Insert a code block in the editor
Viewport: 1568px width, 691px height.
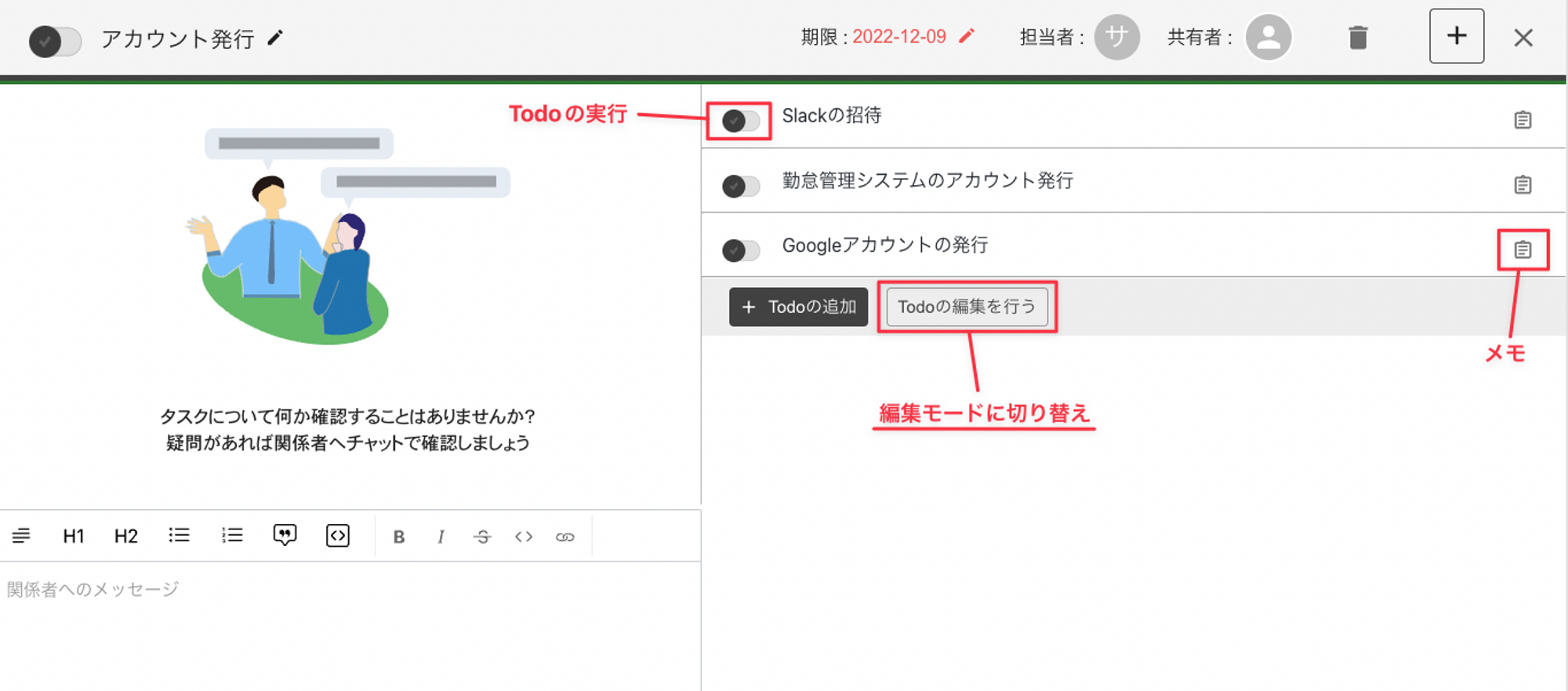337,536
